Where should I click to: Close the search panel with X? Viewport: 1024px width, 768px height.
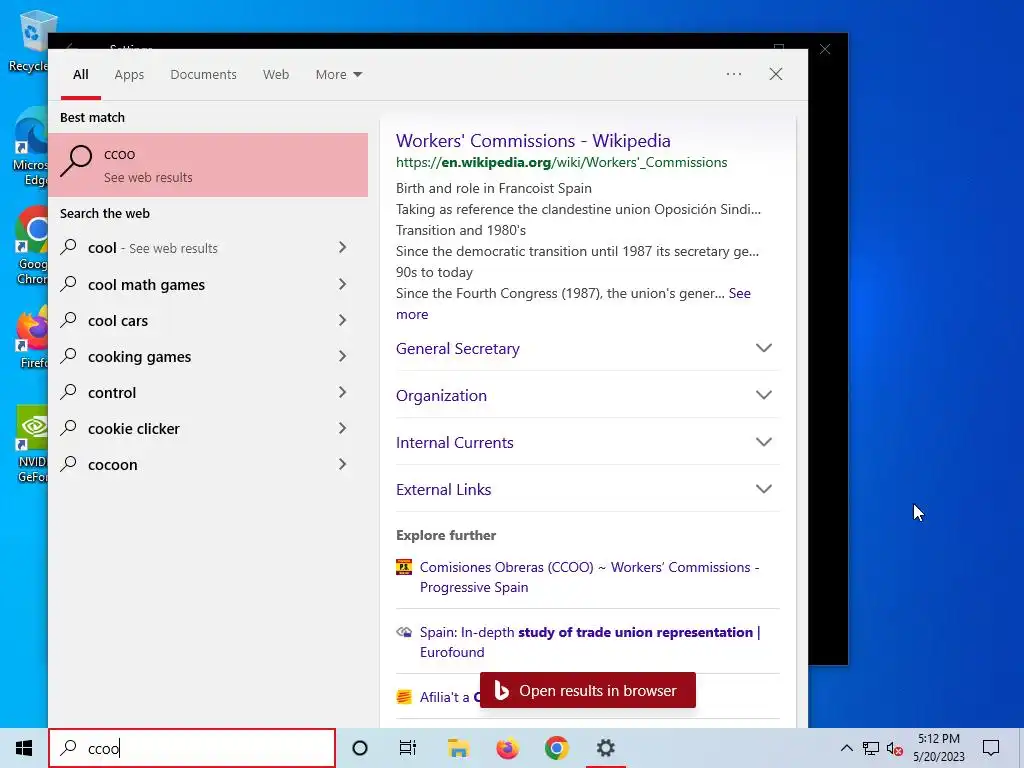(x=776, y=74)
